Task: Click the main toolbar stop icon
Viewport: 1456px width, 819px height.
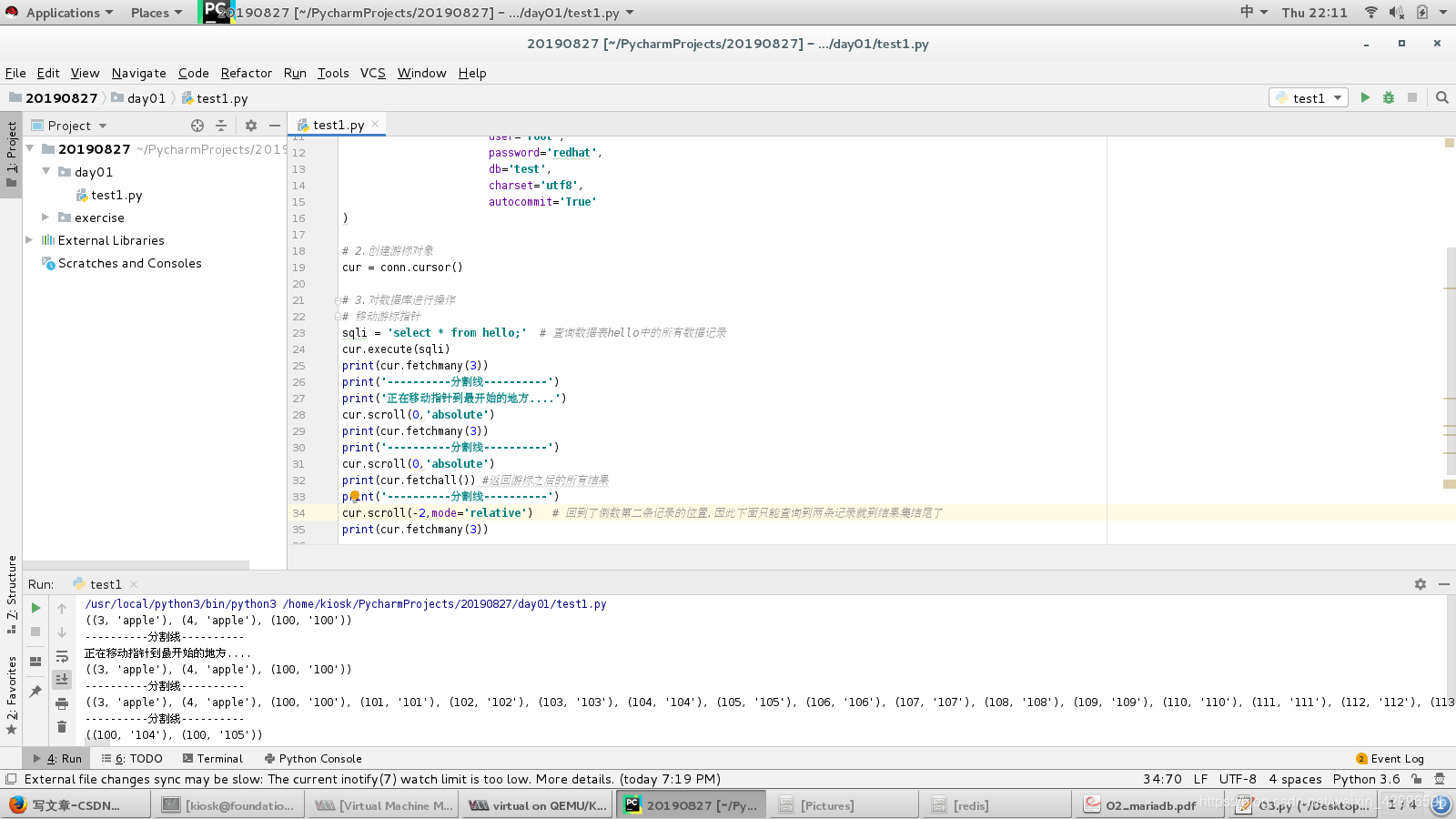Action: point(1412,97)
